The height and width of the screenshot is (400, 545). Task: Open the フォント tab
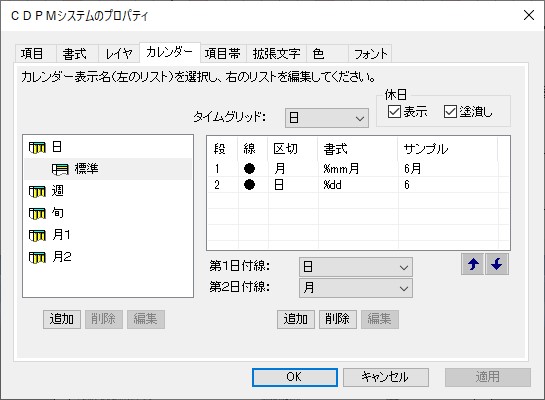click(371, 54)
